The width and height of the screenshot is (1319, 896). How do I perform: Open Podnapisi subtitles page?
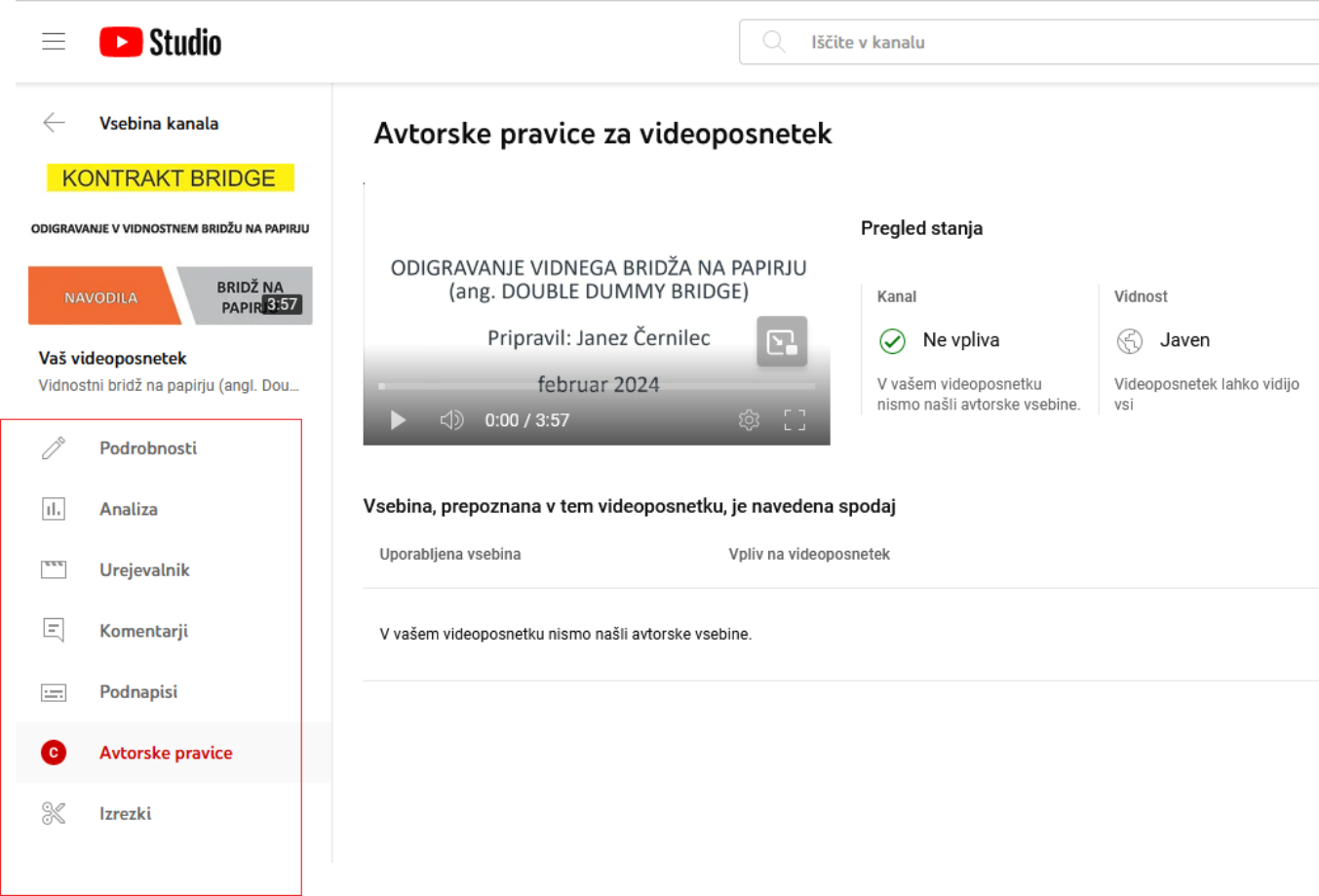[138, 692]
